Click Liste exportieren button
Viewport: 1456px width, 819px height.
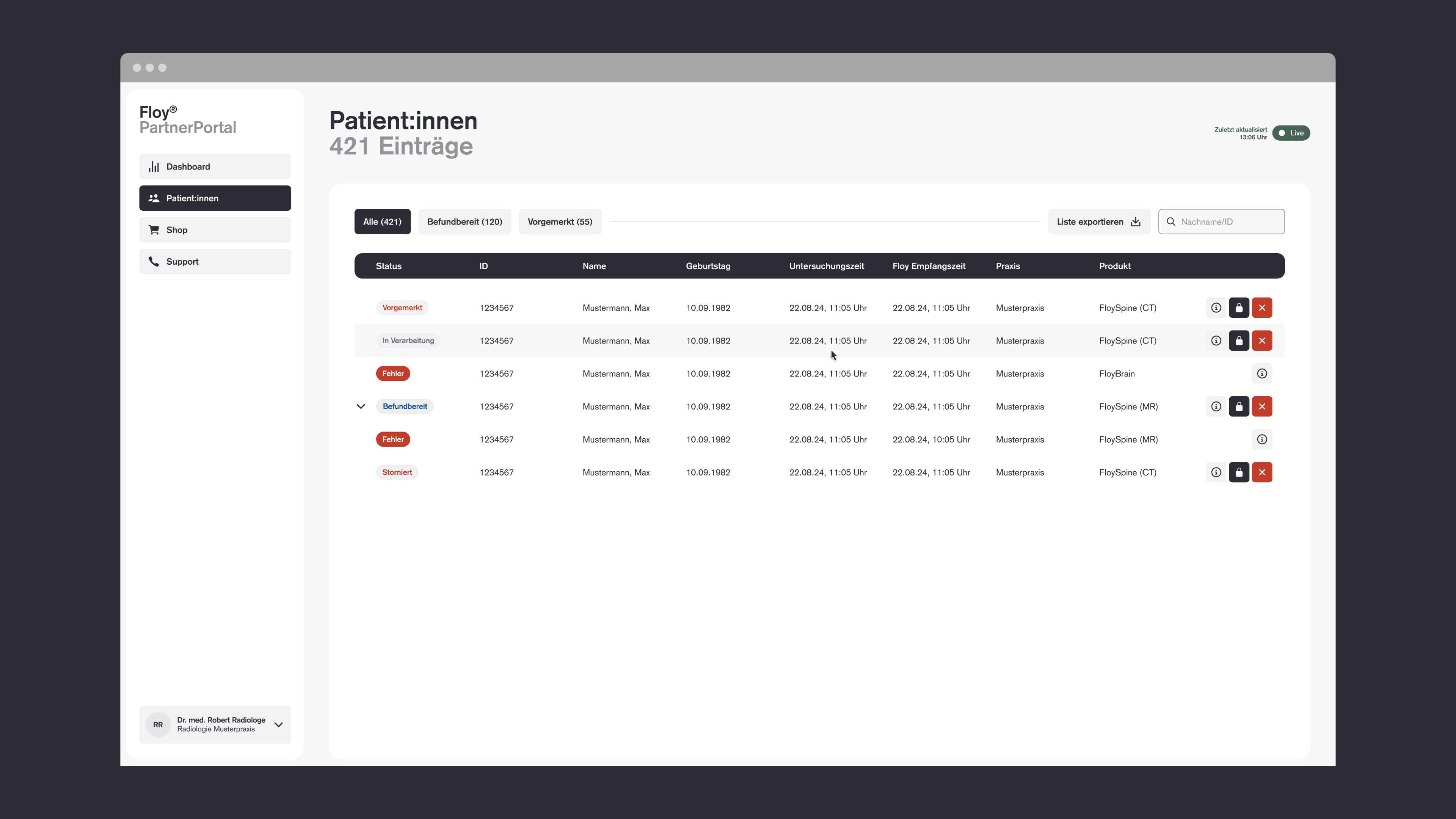[x=1098, y=221]
